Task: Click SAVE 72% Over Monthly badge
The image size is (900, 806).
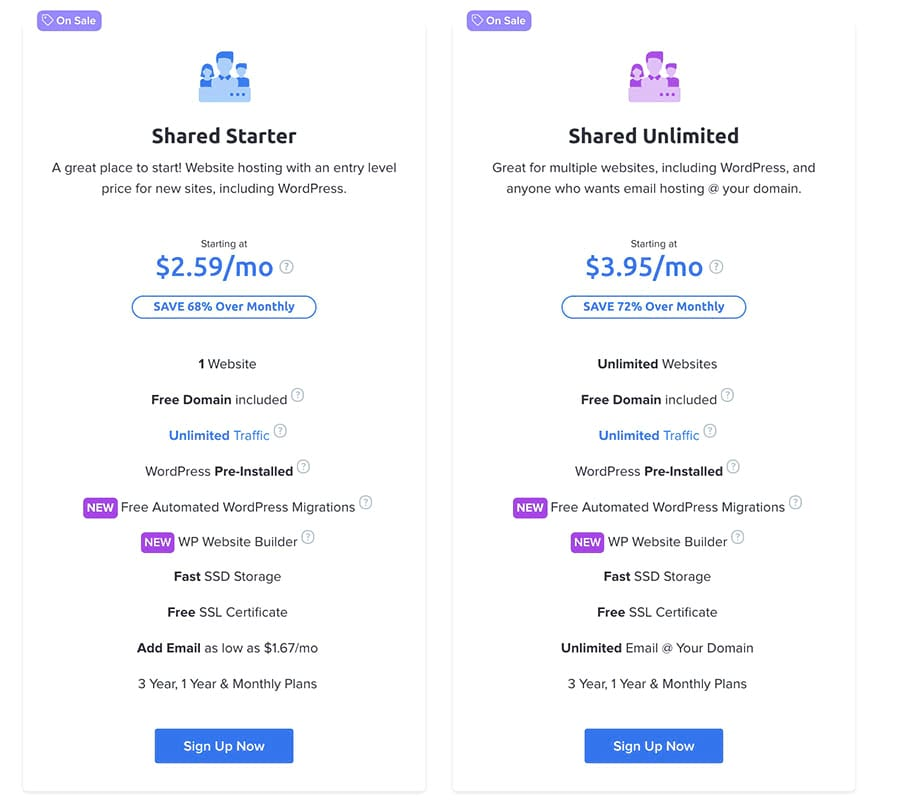Action: (x=654, y=307)
